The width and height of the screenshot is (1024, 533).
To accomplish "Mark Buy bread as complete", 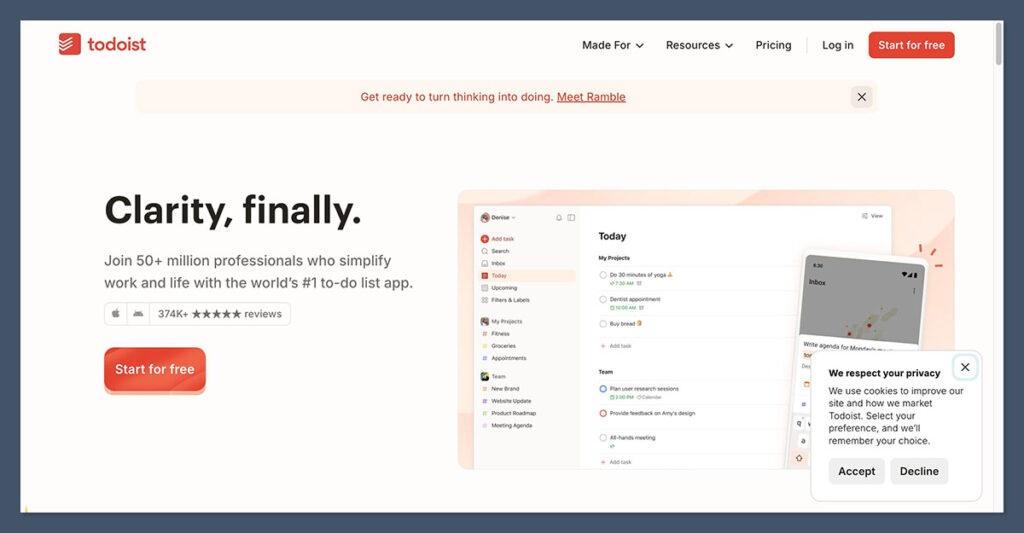I will (603, 324).
